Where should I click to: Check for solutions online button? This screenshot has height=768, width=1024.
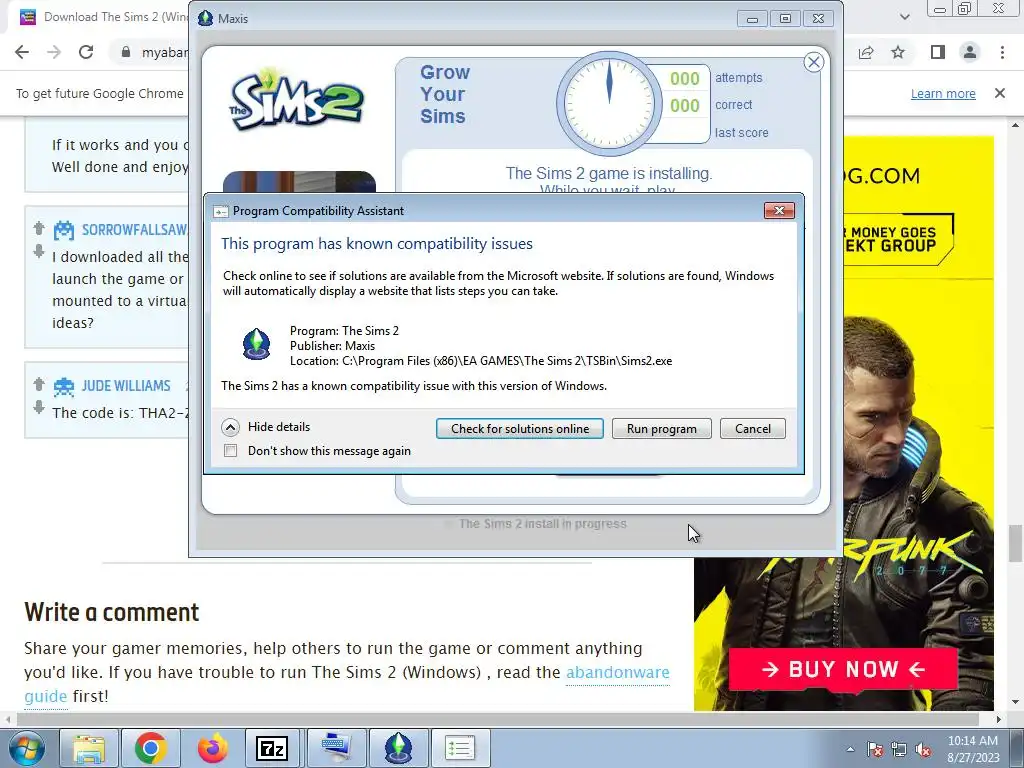[x=519, y=428]
